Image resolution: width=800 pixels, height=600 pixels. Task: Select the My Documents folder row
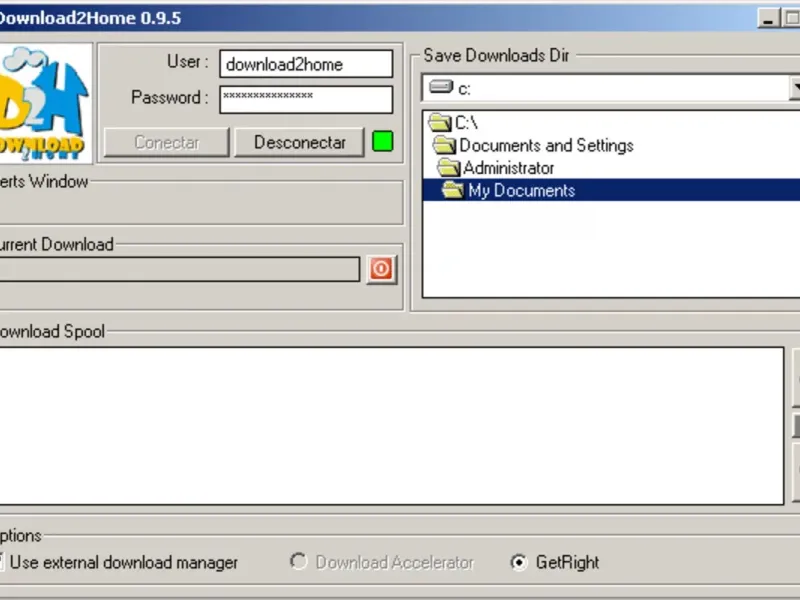pyautogui.click(x=611, y=190)
